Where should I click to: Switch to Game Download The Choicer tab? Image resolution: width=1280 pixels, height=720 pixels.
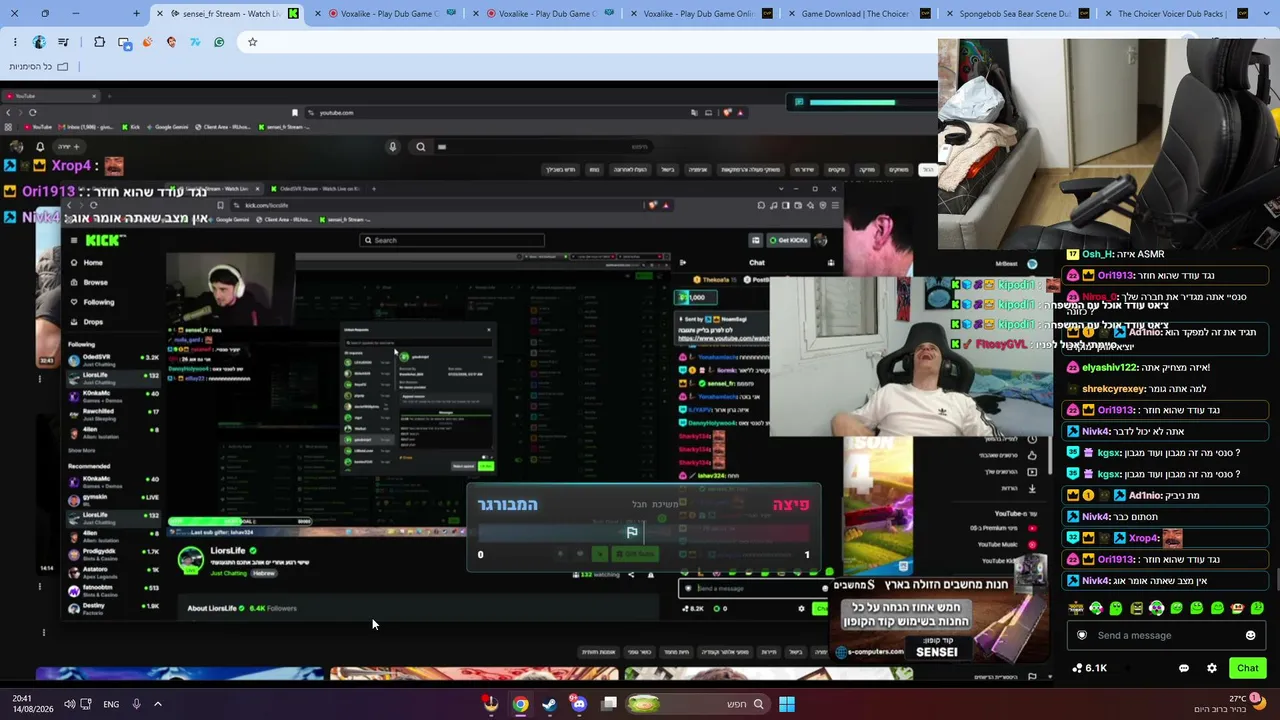pyautogui.click(x=860, y=14)
